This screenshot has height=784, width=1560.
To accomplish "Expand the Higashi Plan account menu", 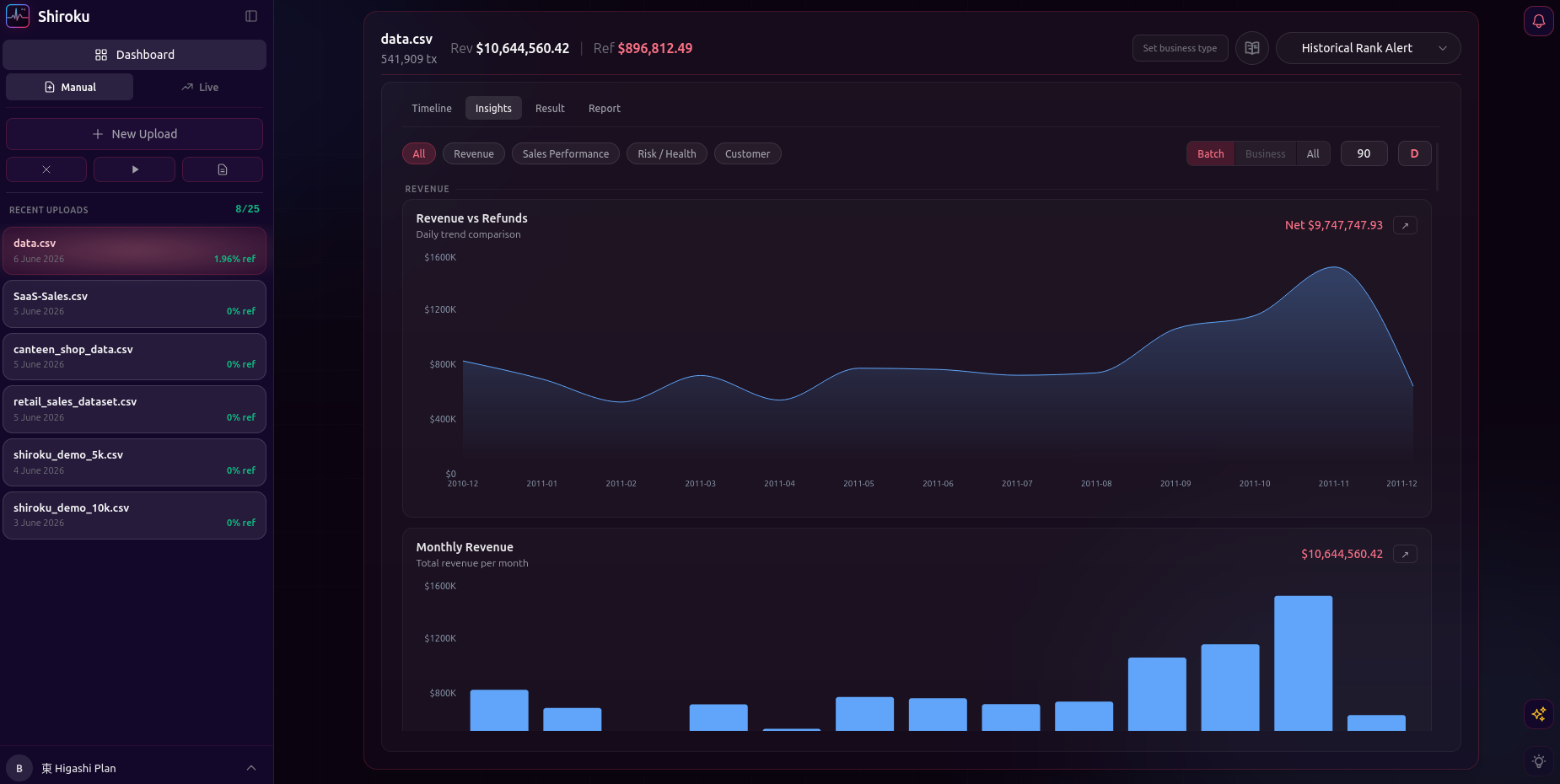I will 135,768.
